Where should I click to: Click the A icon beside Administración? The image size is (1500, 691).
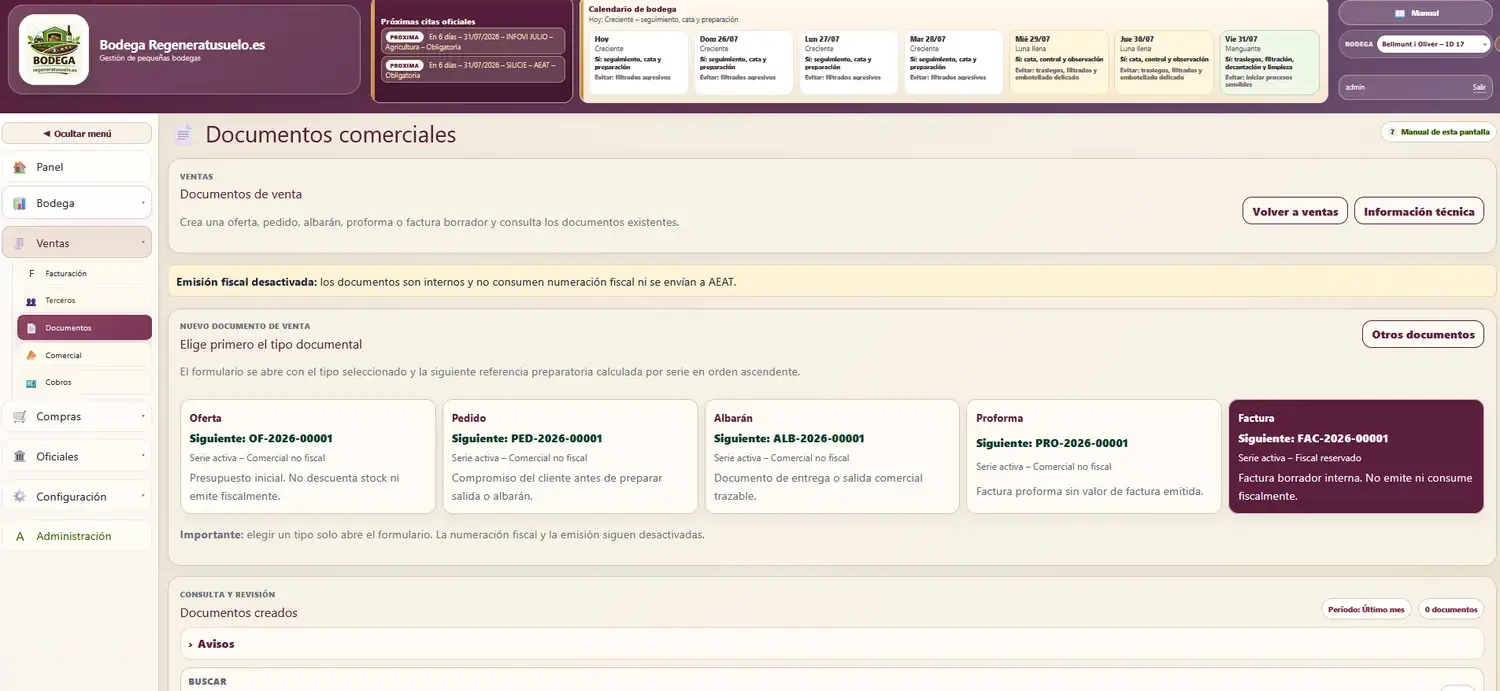pyautogui.click(x=19, y=536)
